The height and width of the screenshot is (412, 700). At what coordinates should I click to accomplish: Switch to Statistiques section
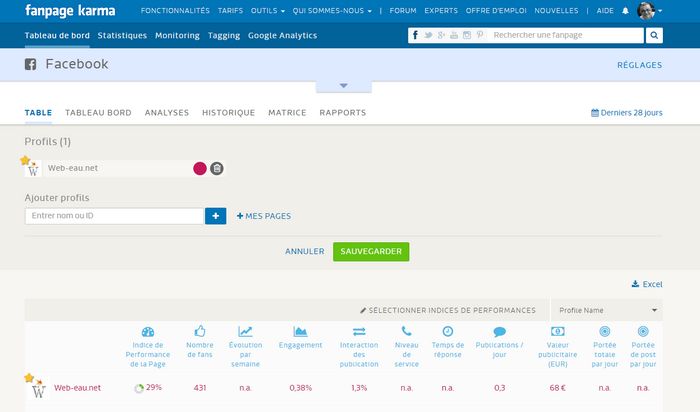tap(122, 35)
